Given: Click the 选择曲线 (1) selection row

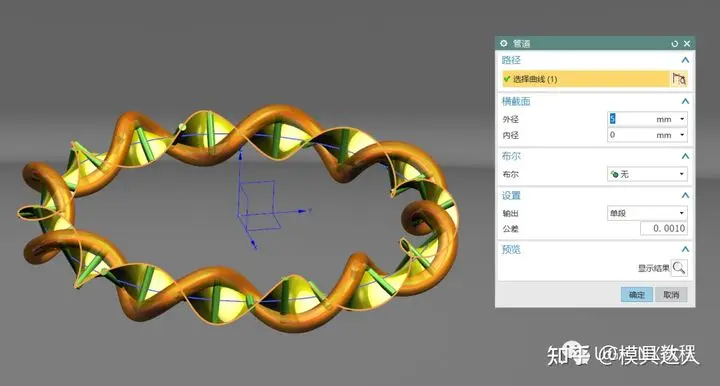Looking at the screenshot, I should [x=586, y=79].
